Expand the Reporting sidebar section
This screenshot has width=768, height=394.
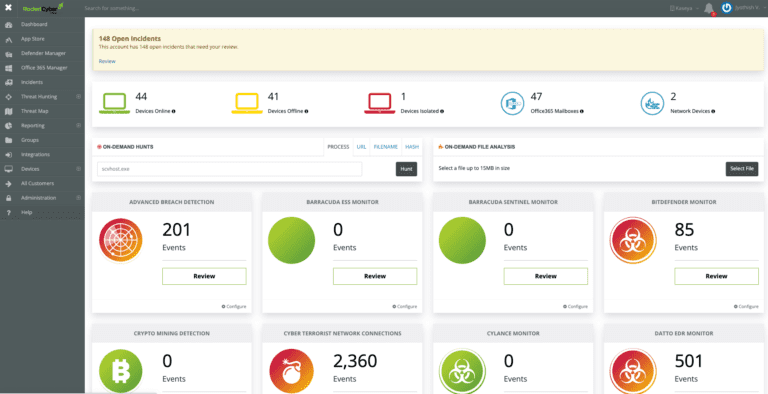78,125
